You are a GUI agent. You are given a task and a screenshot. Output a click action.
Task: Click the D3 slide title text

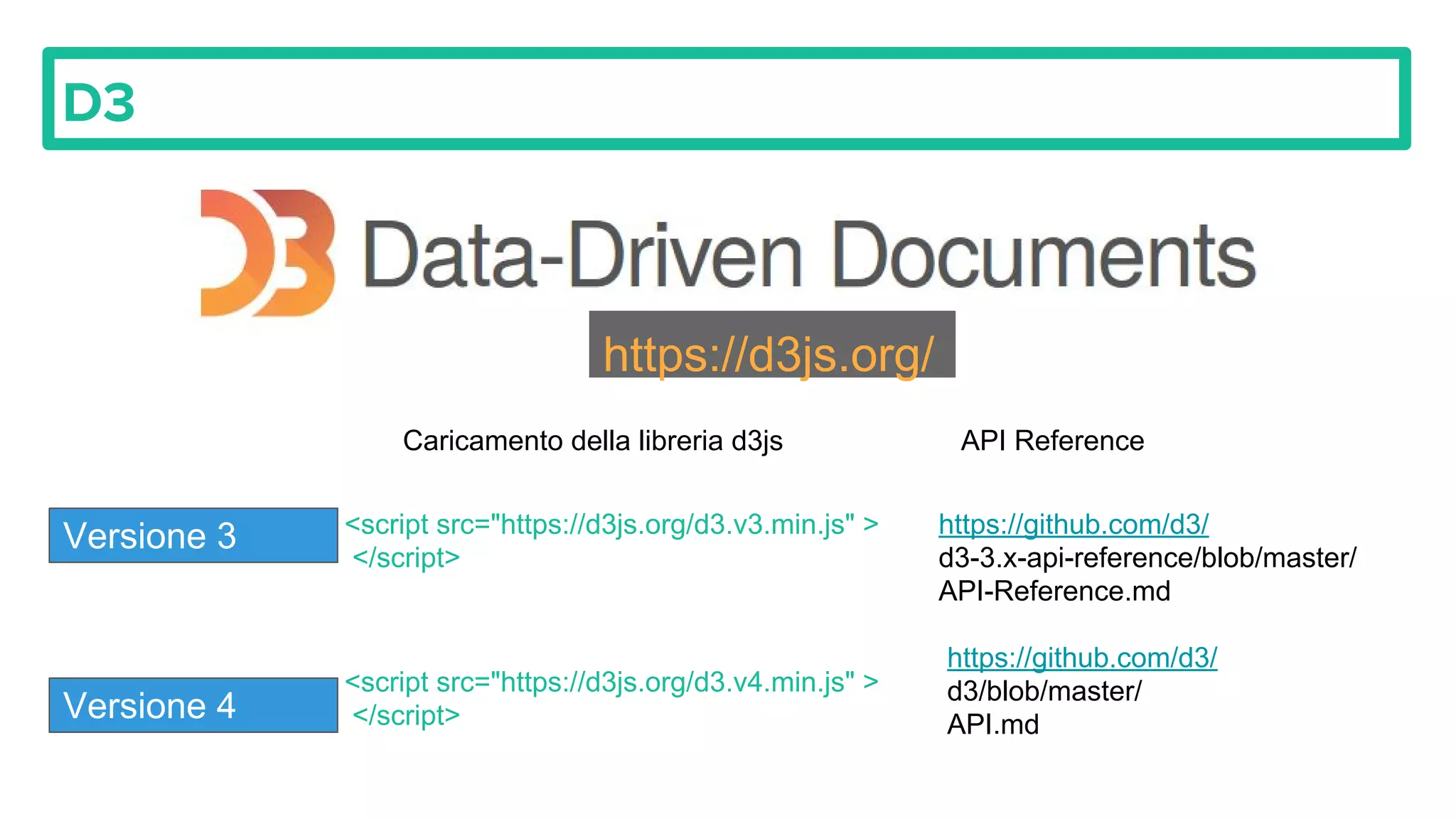click(99, 102)
